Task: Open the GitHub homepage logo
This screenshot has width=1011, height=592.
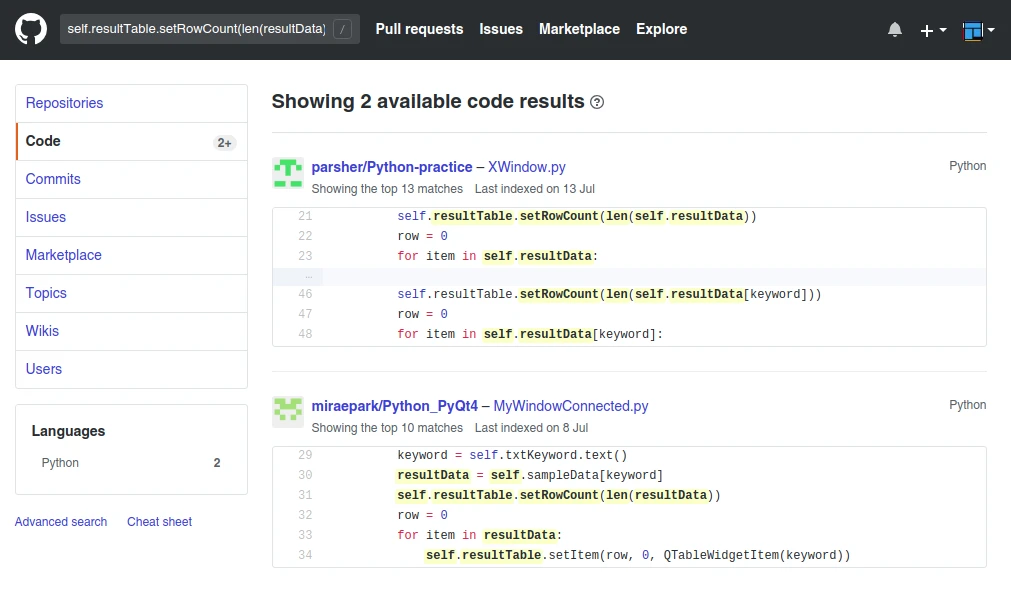Action: (x=31, y=29)
